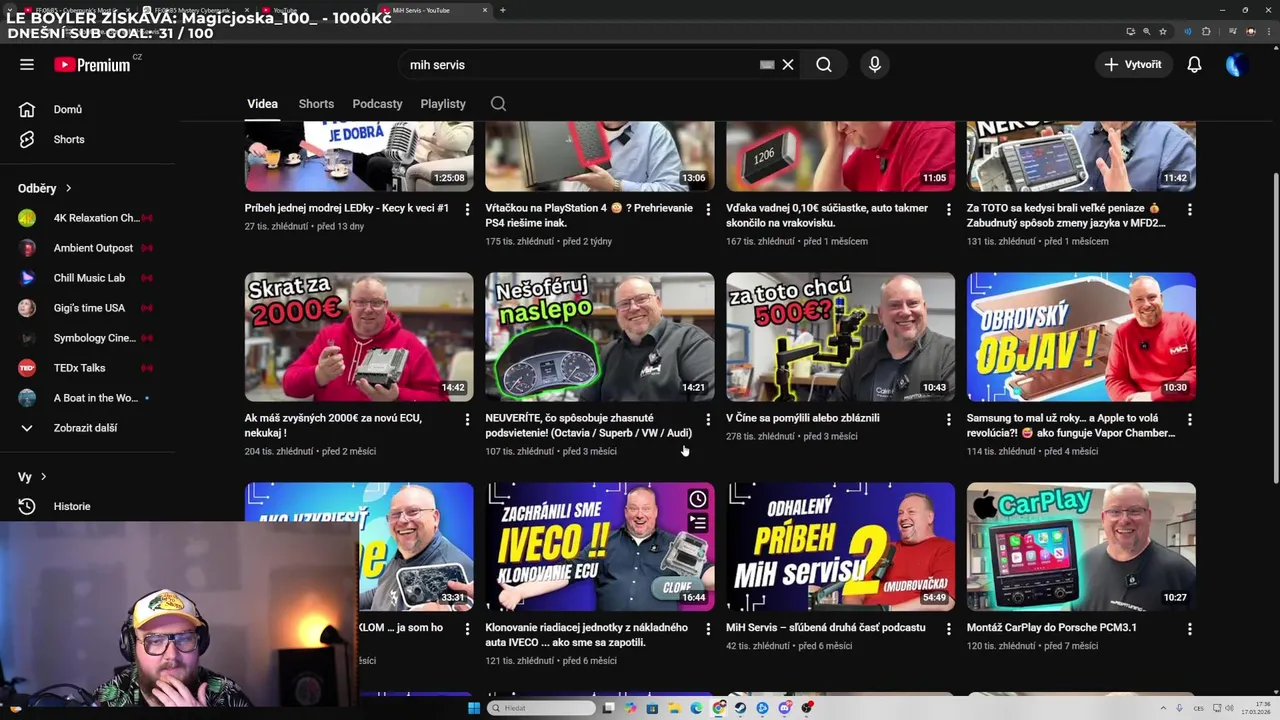
Task: Play the 'za toto chcú 500€?' thumbnail
Action: [841, 337]
